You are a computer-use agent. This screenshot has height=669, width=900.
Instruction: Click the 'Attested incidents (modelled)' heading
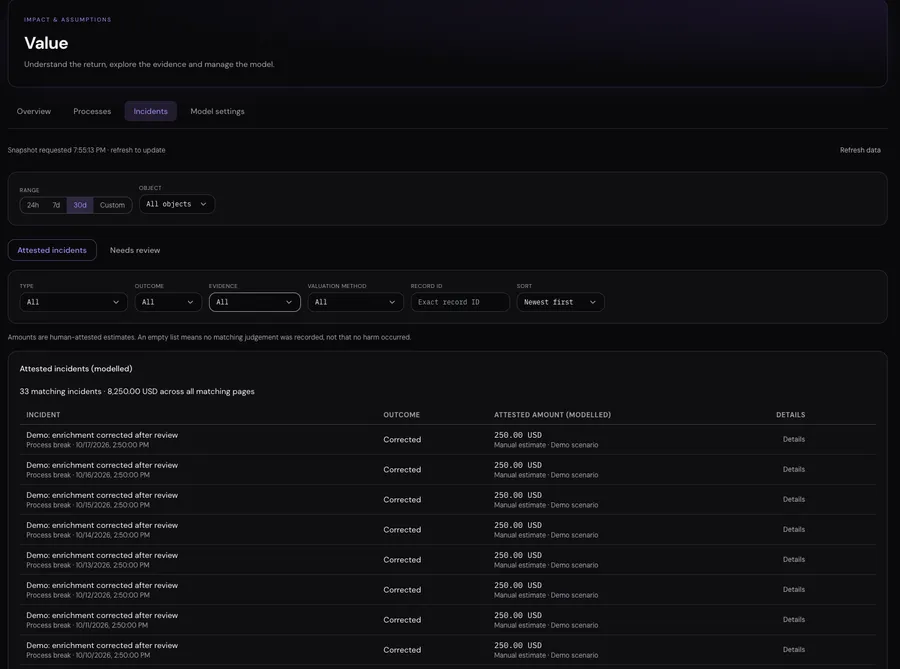tap(76, 369)
